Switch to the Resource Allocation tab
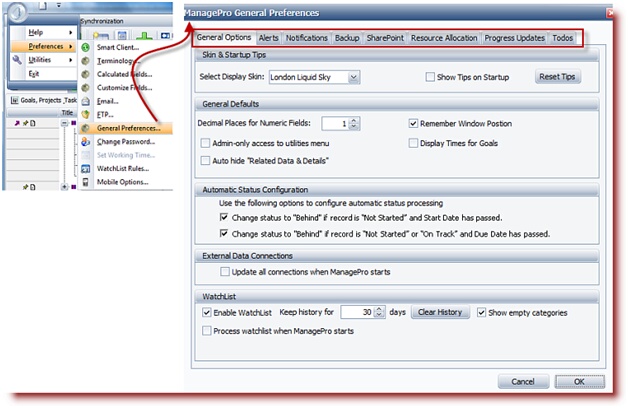628x408 pixels. 444,38
